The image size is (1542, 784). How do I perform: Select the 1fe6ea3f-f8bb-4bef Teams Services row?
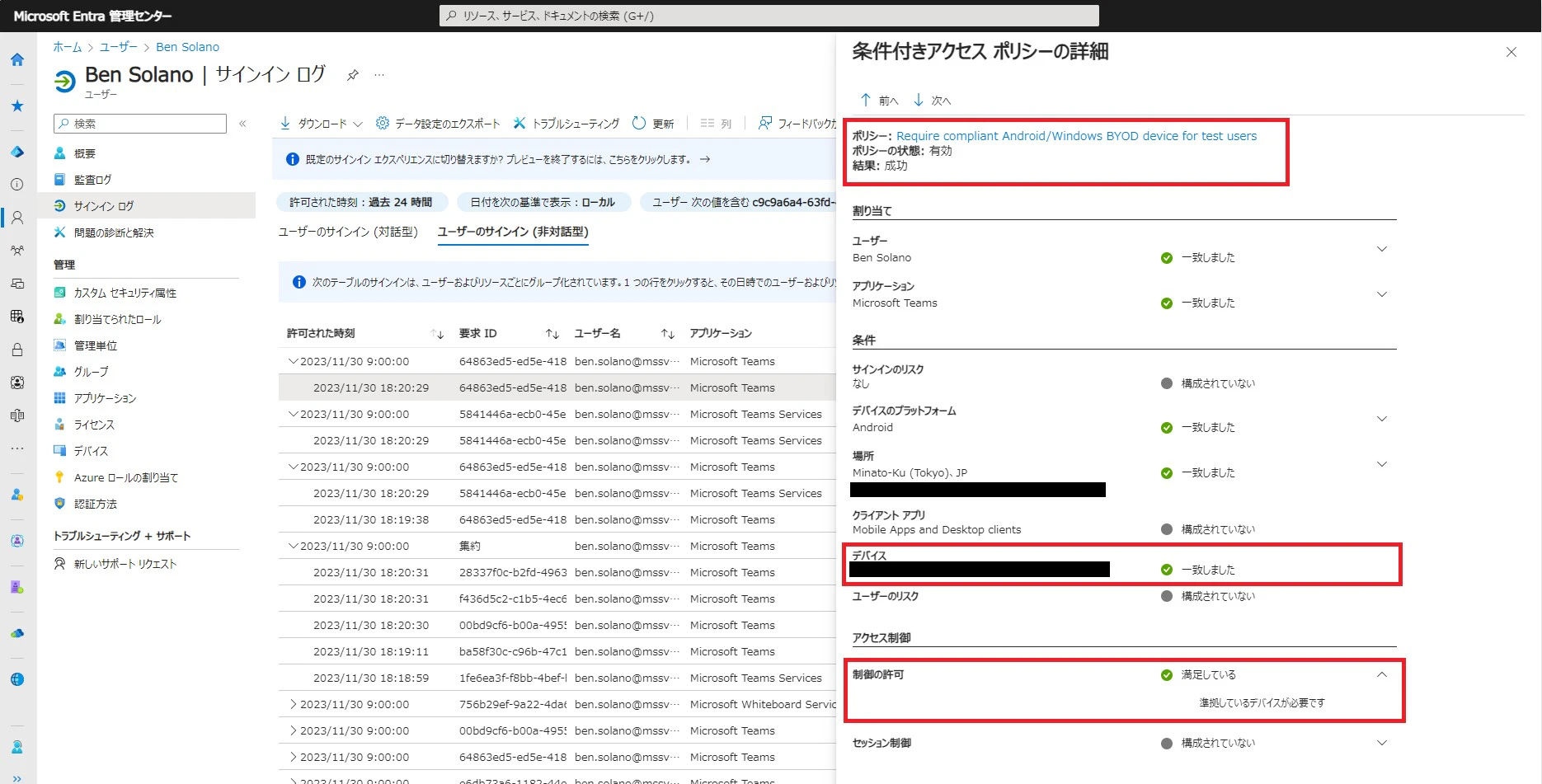[557, 678]
